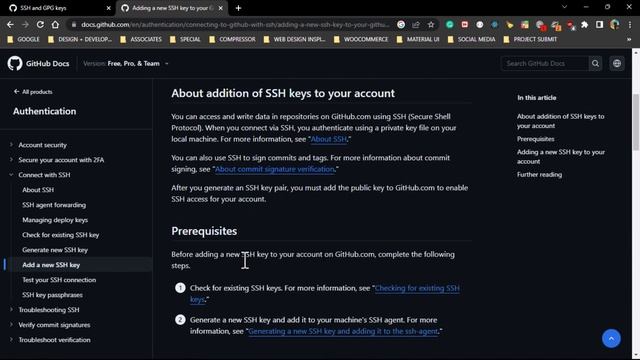Open Generating a new SSH key link
Screen dimensions: 640x360
coord(343,331)
